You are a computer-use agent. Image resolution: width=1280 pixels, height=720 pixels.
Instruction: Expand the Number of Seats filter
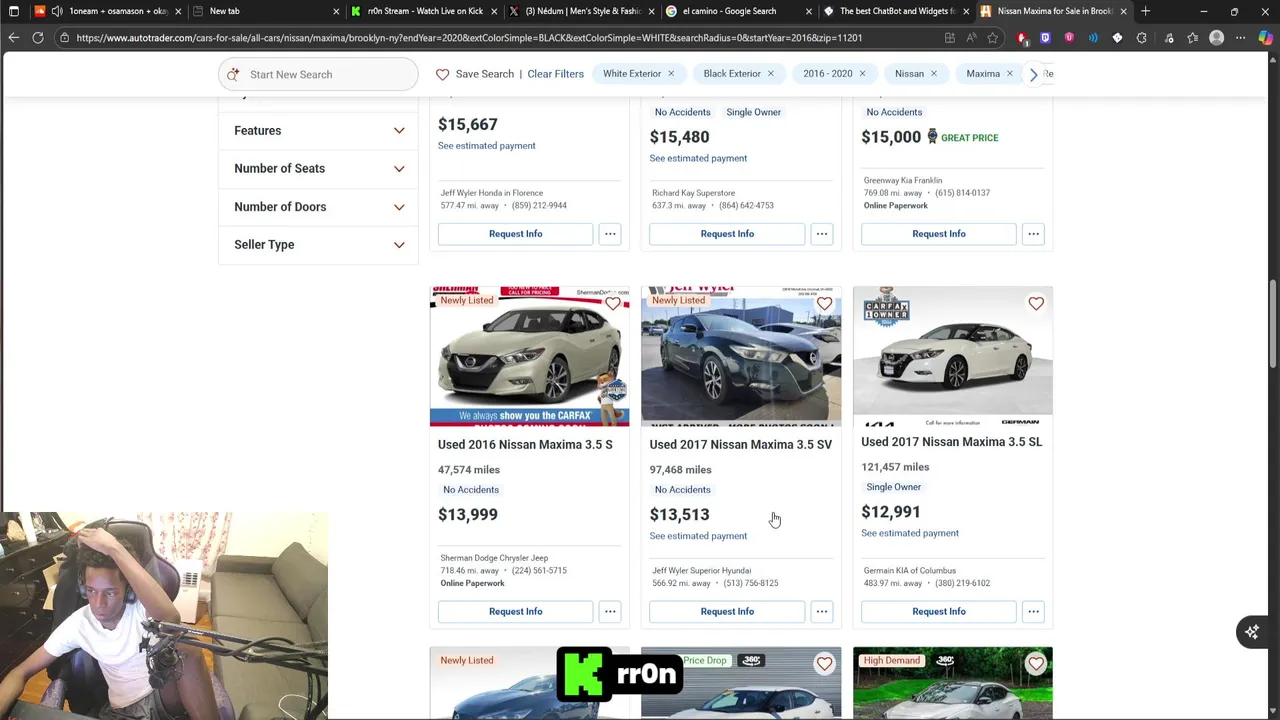click(x=319, y=169)
